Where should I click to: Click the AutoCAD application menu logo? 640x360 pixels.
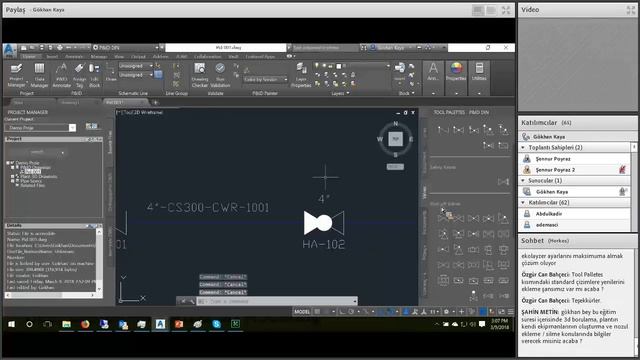(x=9, y=50)
